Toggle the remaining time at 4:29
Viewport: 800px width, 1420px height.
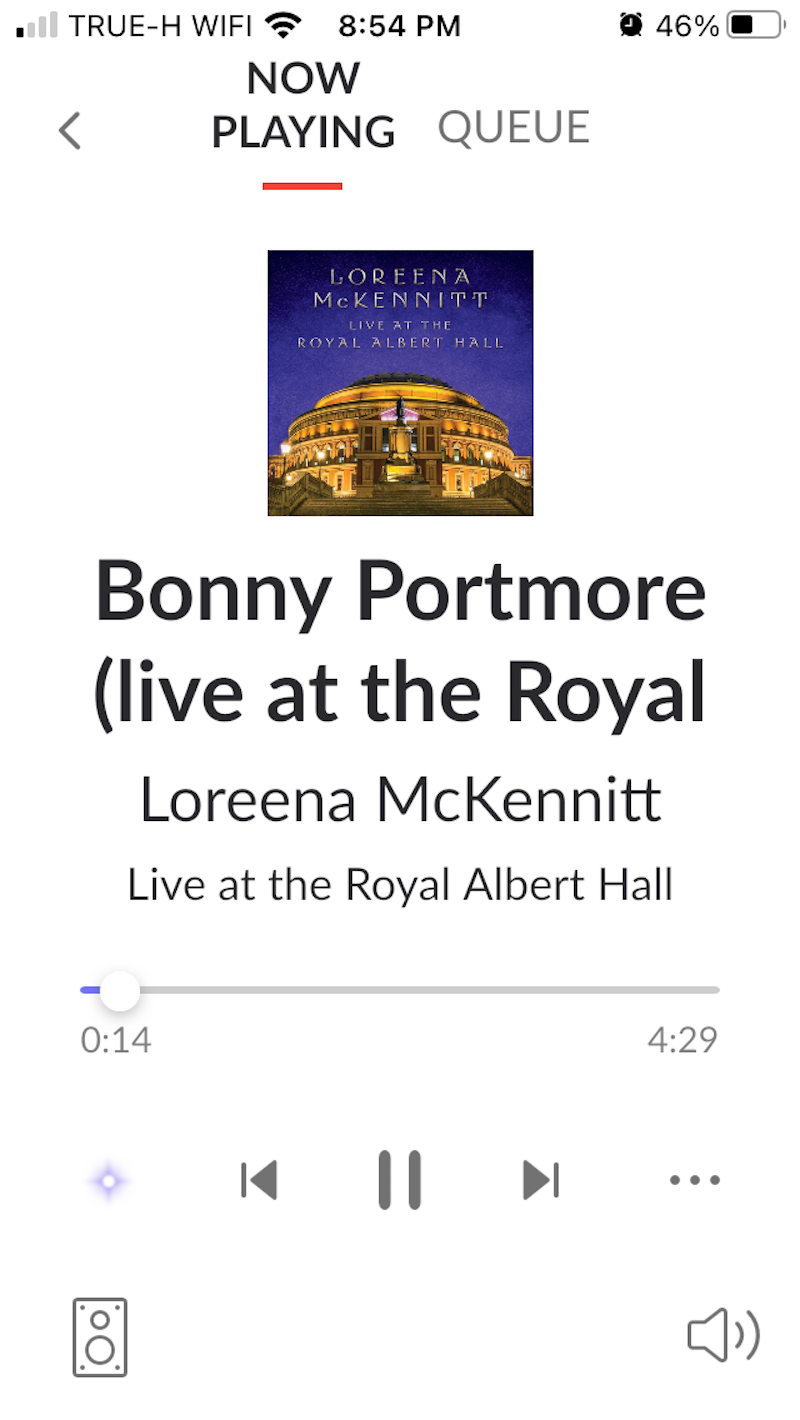(x=683, y=1040)
